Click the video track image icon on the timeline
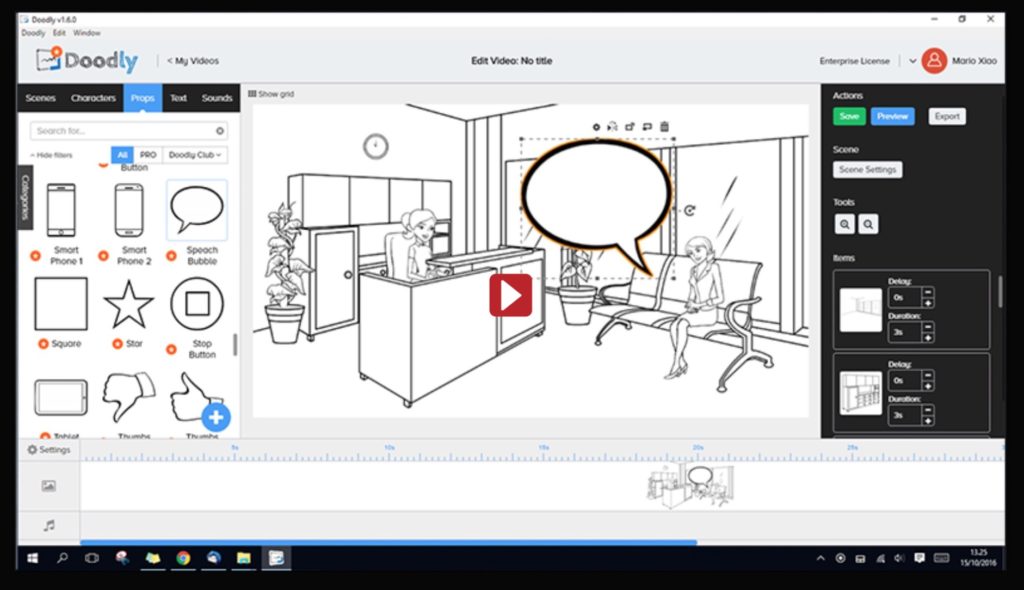Viewport: 1024px width, 590px height. [48, 485]
